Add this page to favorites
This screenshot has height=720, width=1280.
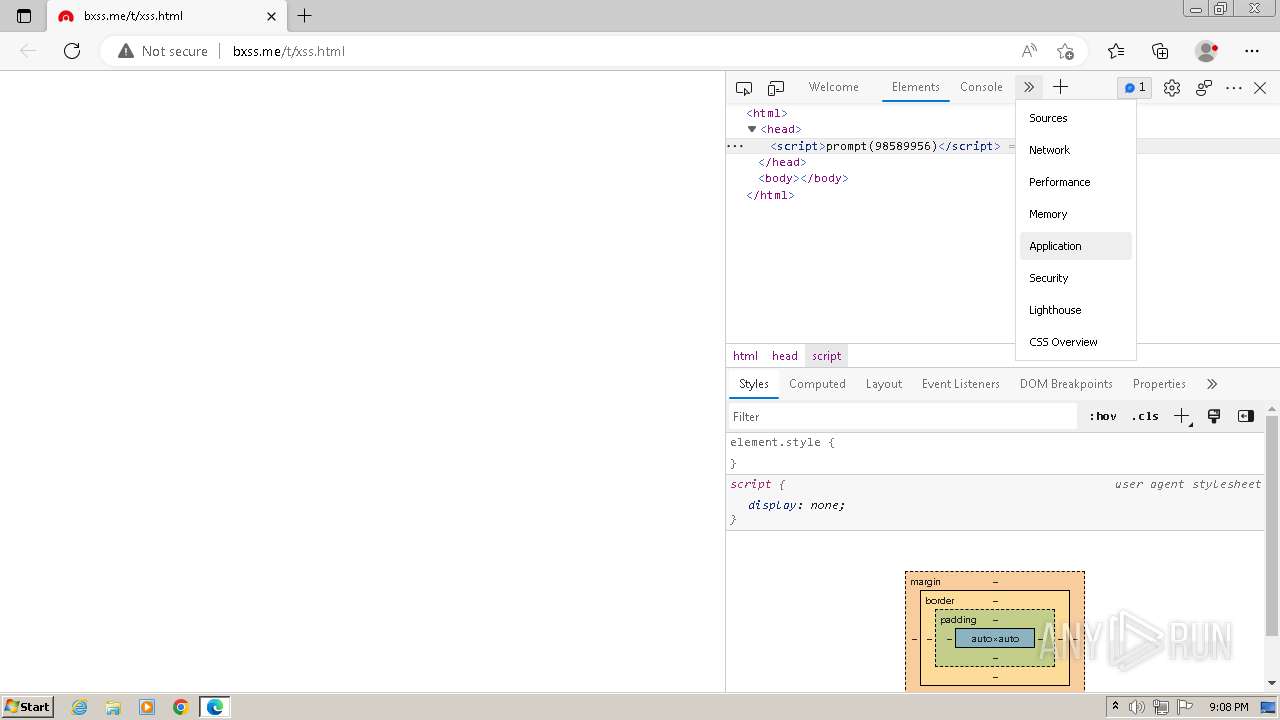1065,51
